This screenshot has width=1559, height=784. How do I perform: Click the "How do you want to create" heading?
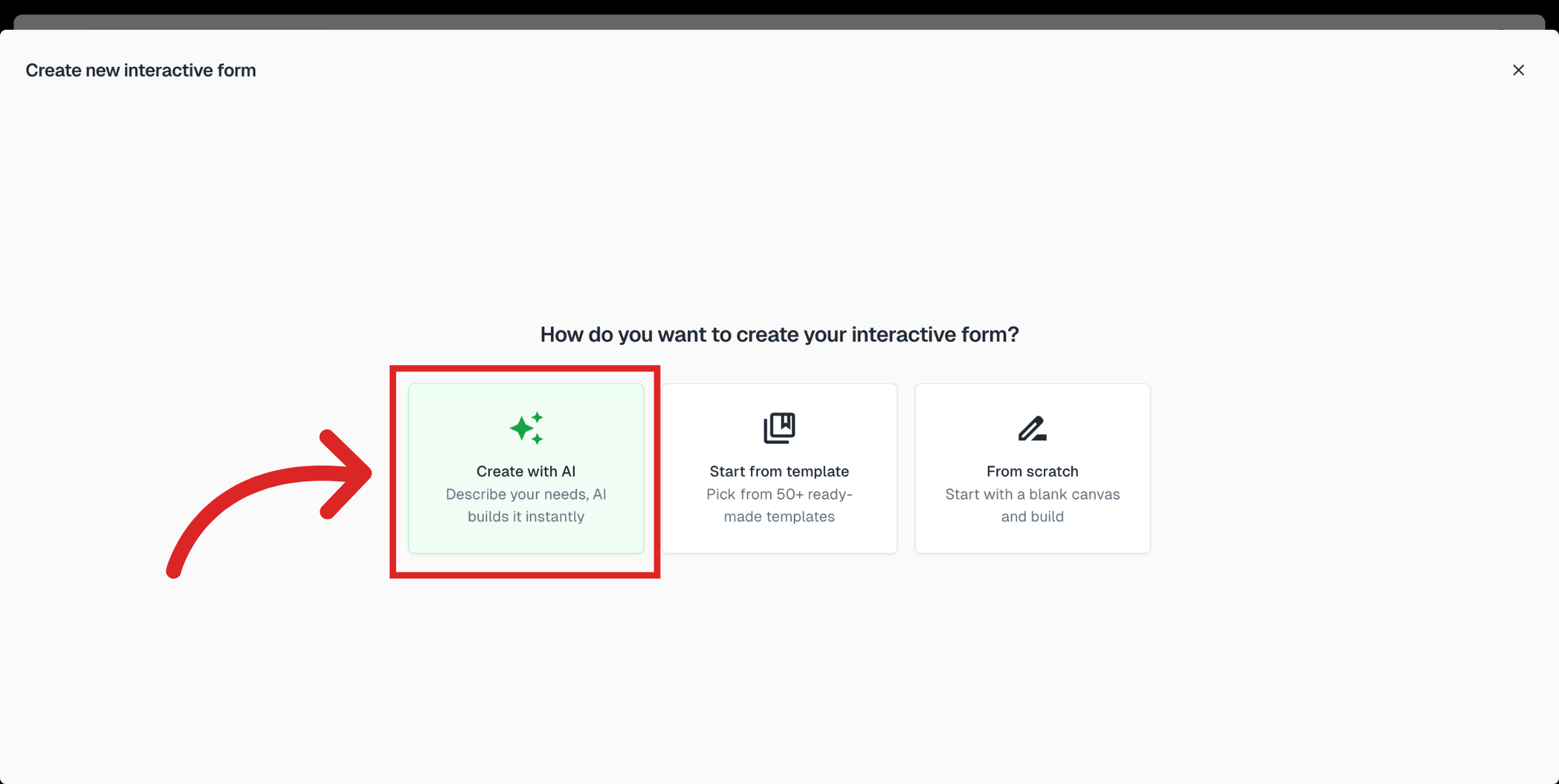pyautogui.click(x=779, y=334)
